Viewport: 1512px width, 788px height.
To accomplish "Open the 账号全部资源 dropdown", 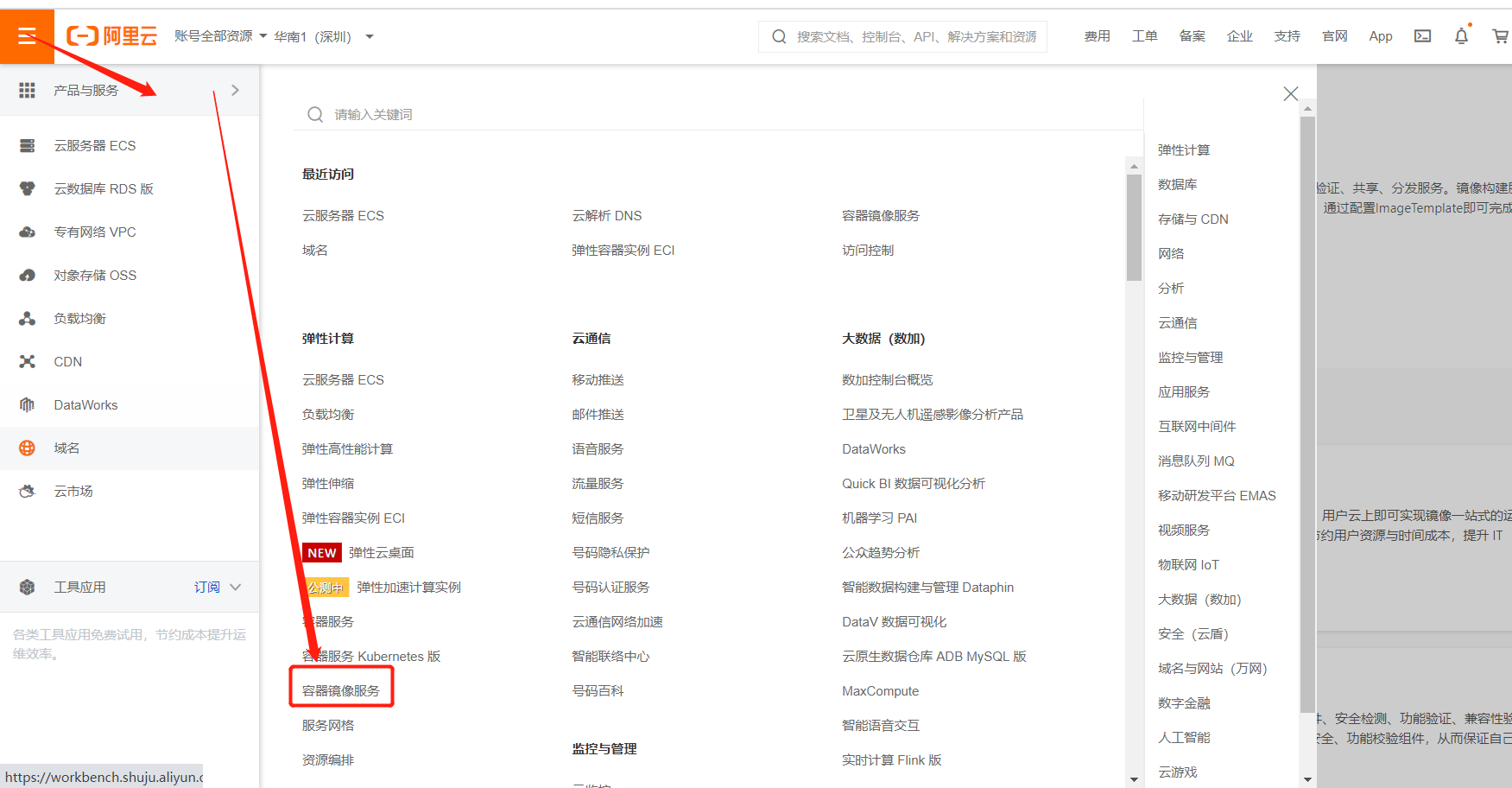I will tap(220, 36).
